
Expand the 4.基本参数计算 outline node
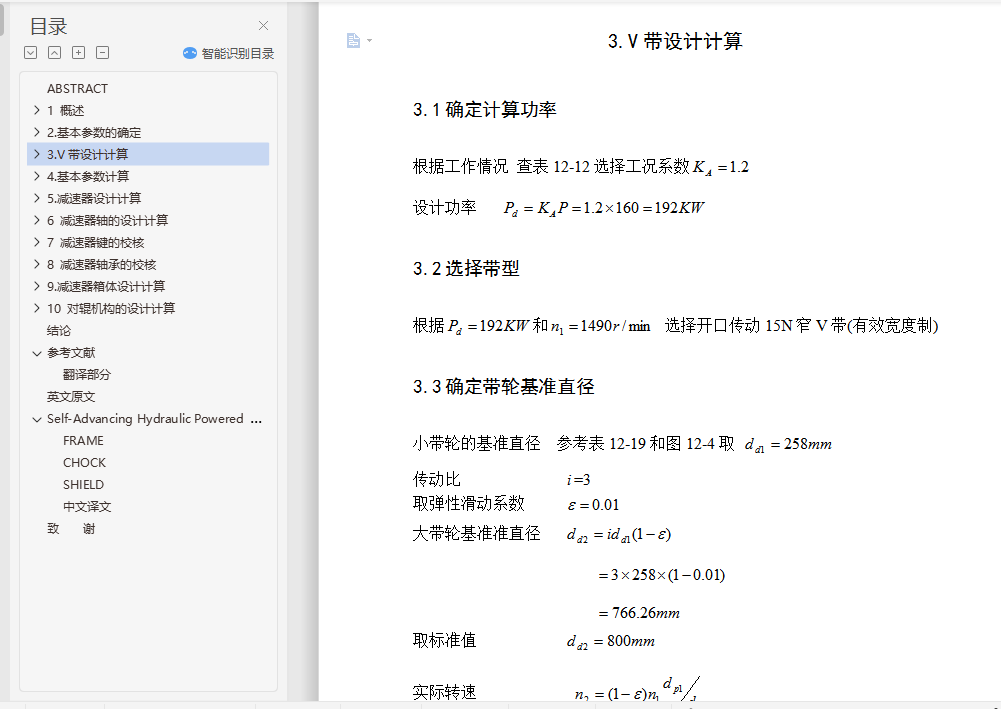pos(37,176)
